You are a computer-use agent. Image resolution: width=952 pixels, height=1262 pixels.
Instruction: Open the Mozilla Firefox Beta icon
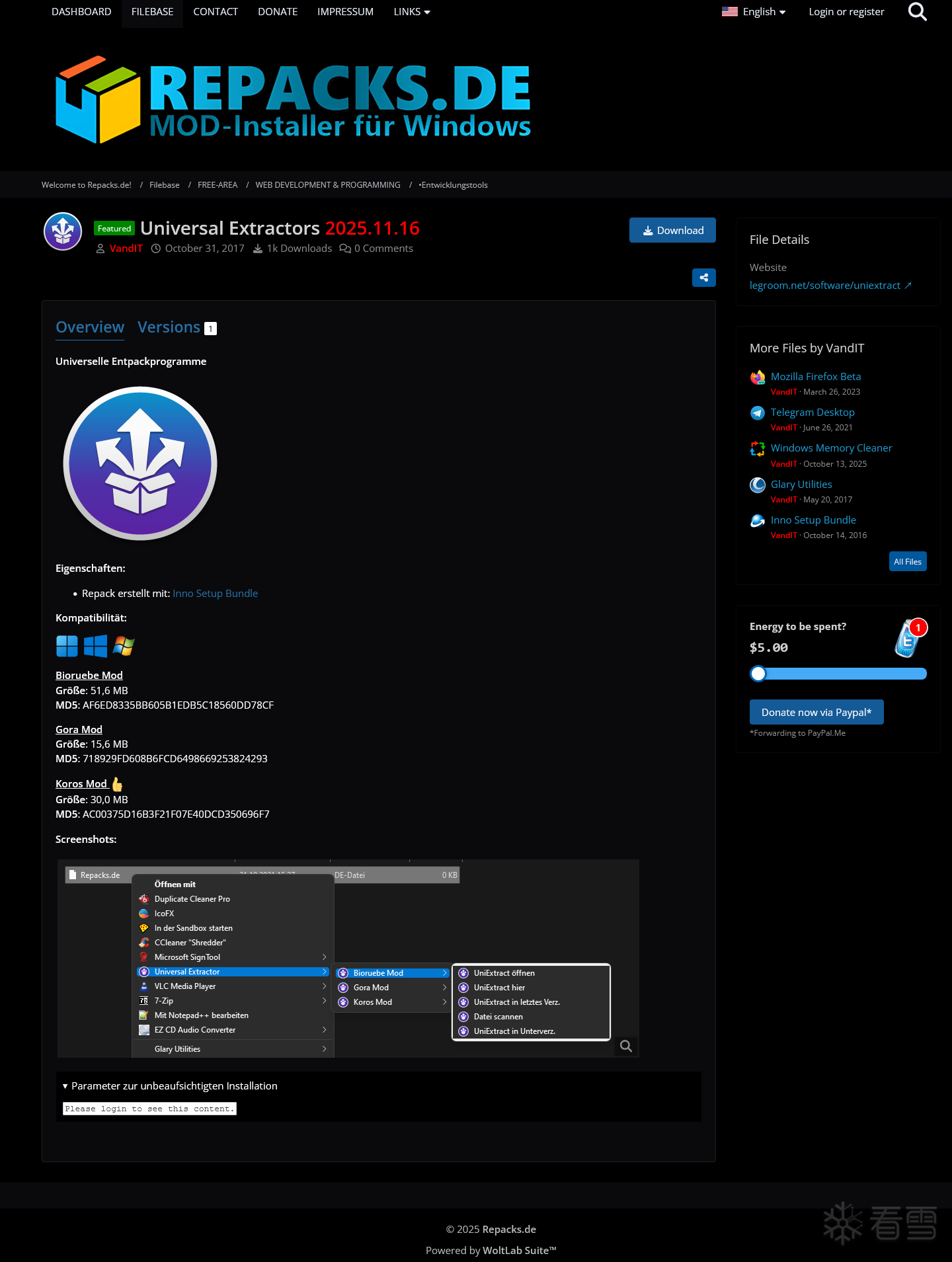tap(758, 377)
